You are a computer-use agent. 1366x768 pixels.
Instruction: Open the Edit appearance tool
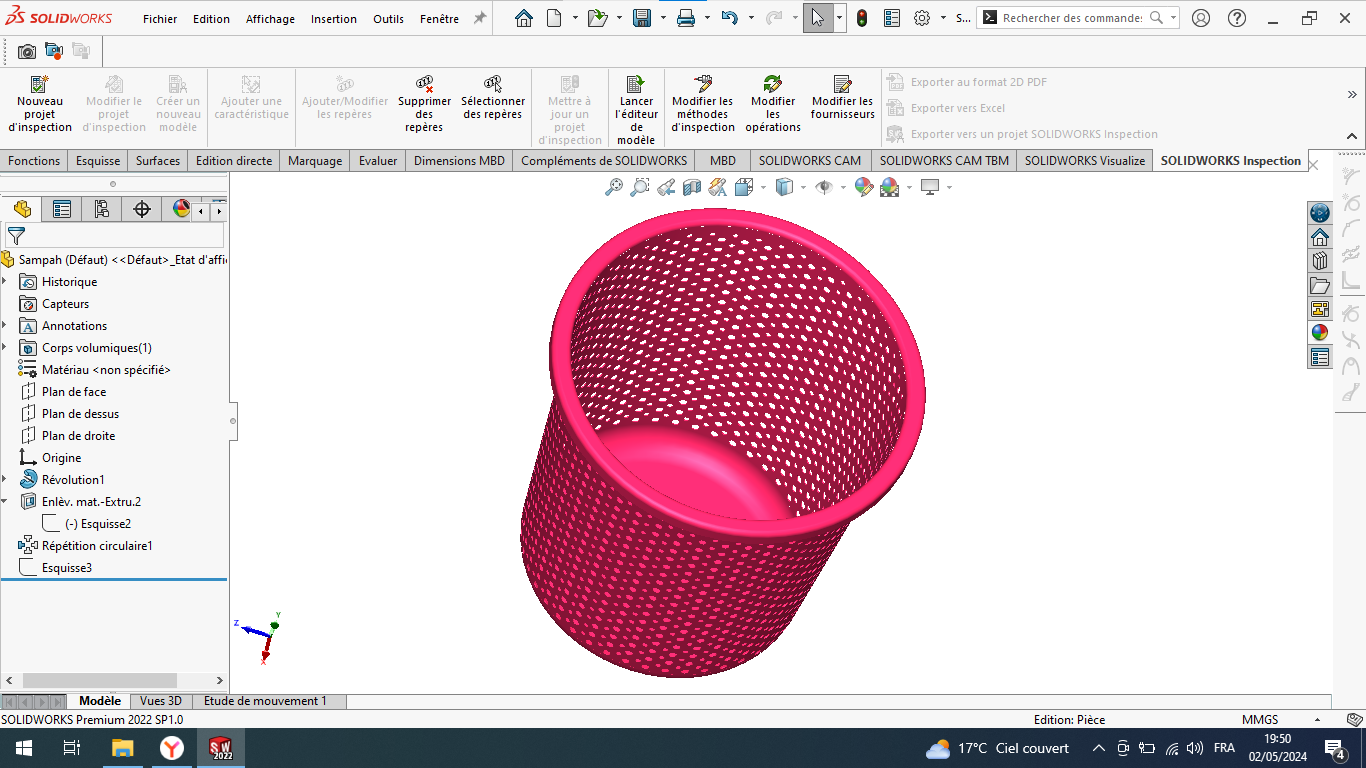pos(862,186)
